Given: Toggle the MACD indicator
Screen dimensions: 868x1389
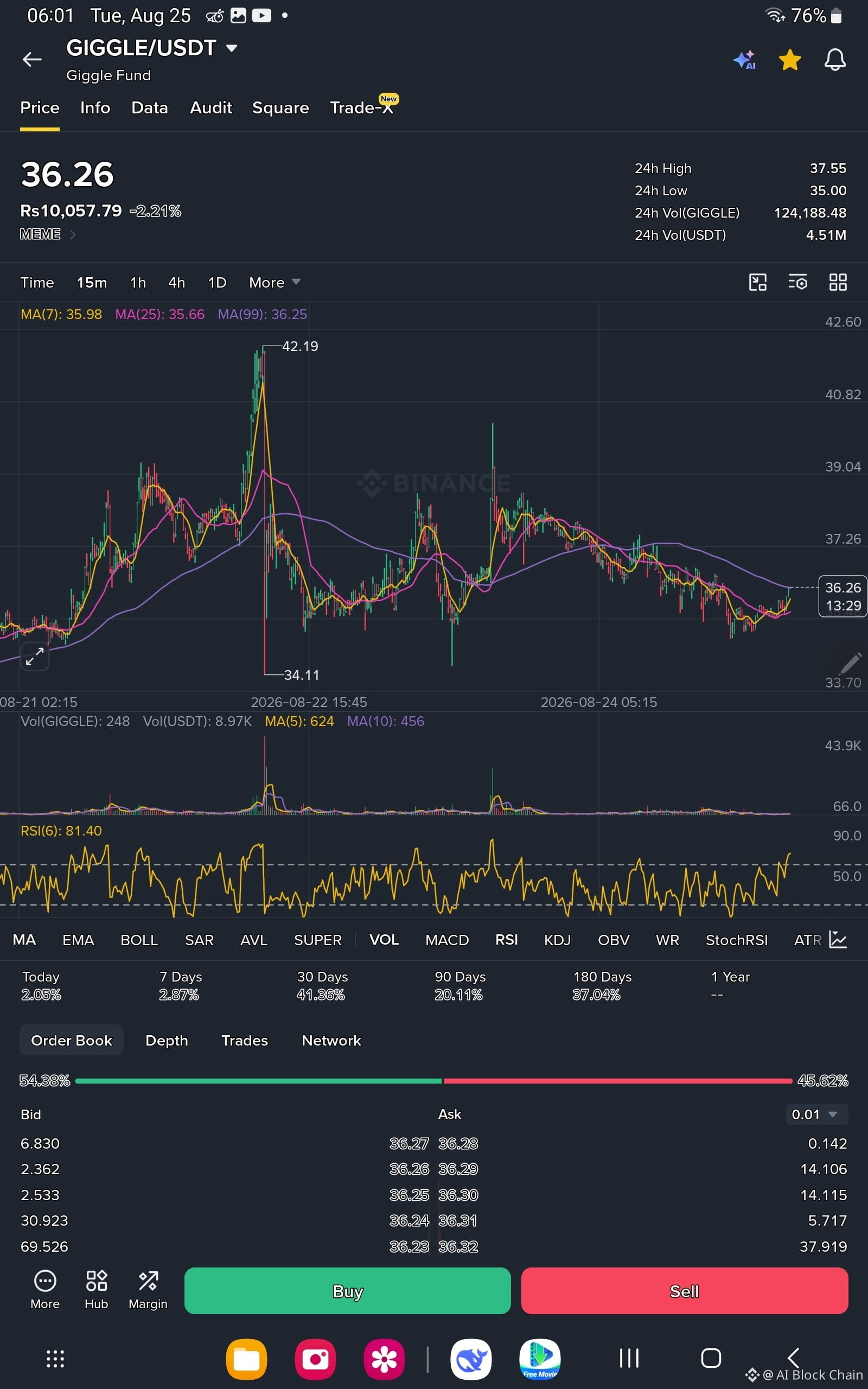Looking at the screenshot, I should click(446, 940).
